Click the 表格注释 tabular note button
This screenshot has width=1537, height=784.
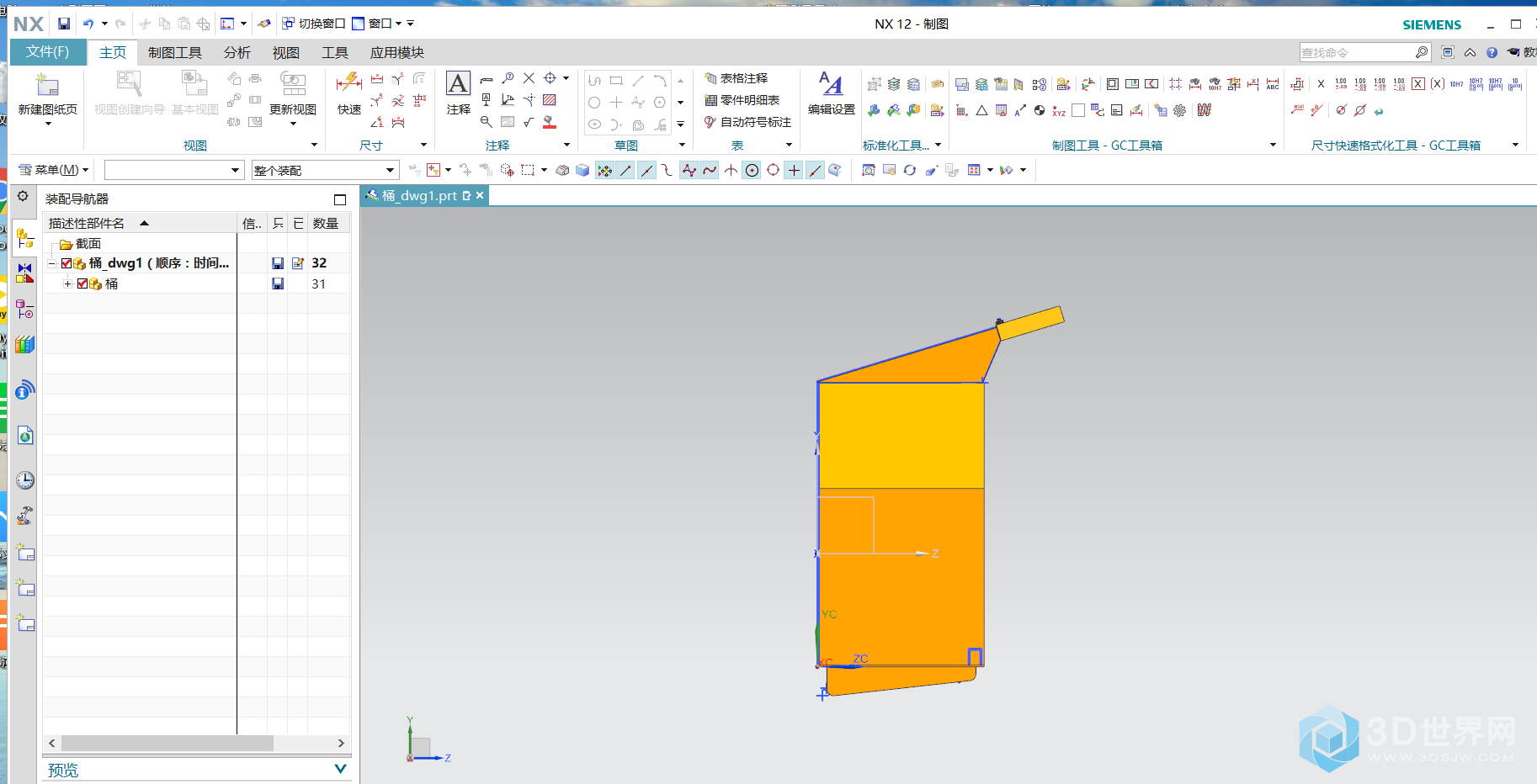tap(737, 78)
